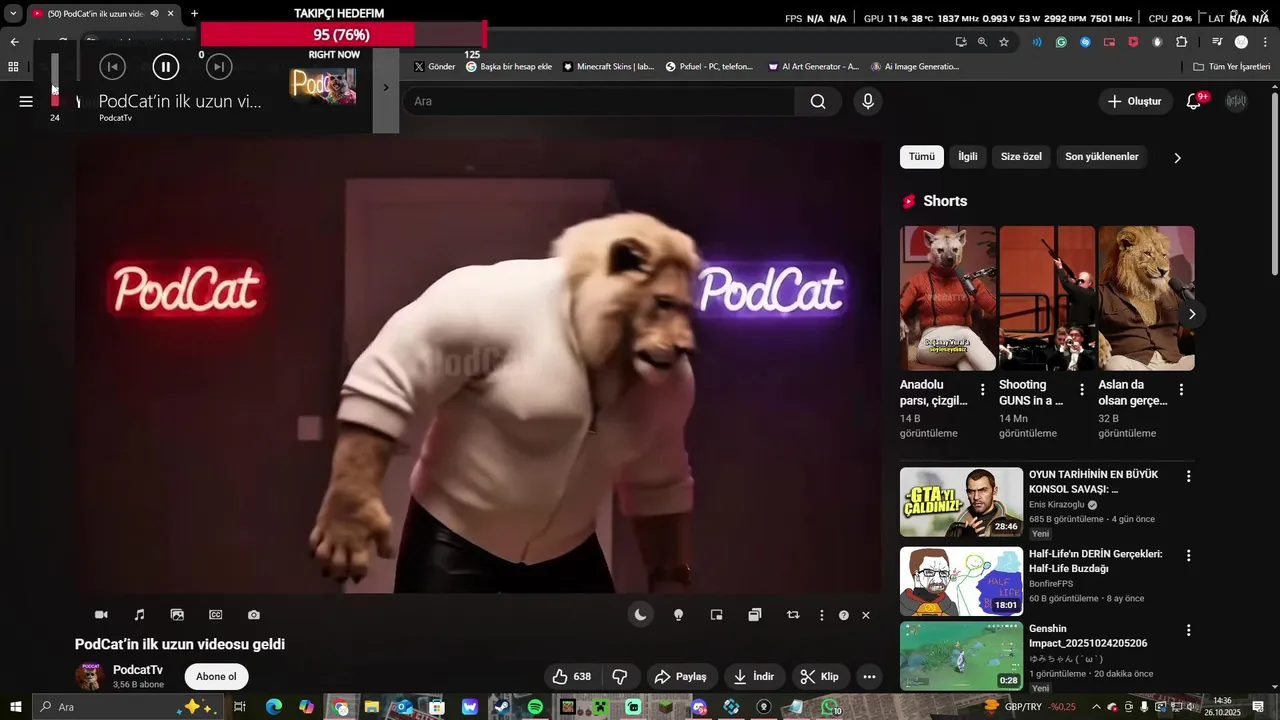The image size is (1280, 720).
Task: Create a clip with Klip button
Action: coord(819,677)
